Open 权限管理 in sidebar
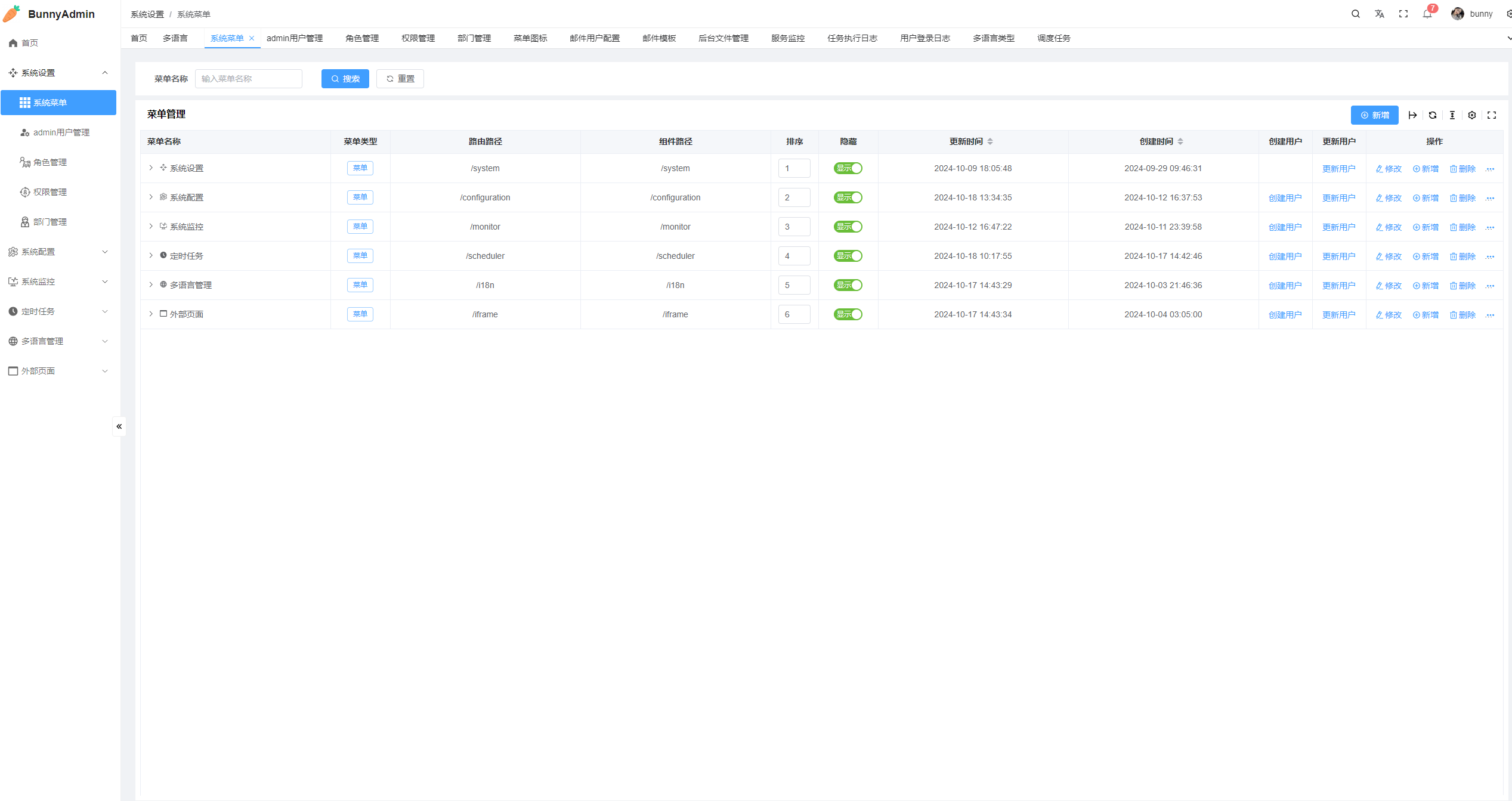Image resolution: width=1512 pixels, height=801 pixels. [60, 192]
